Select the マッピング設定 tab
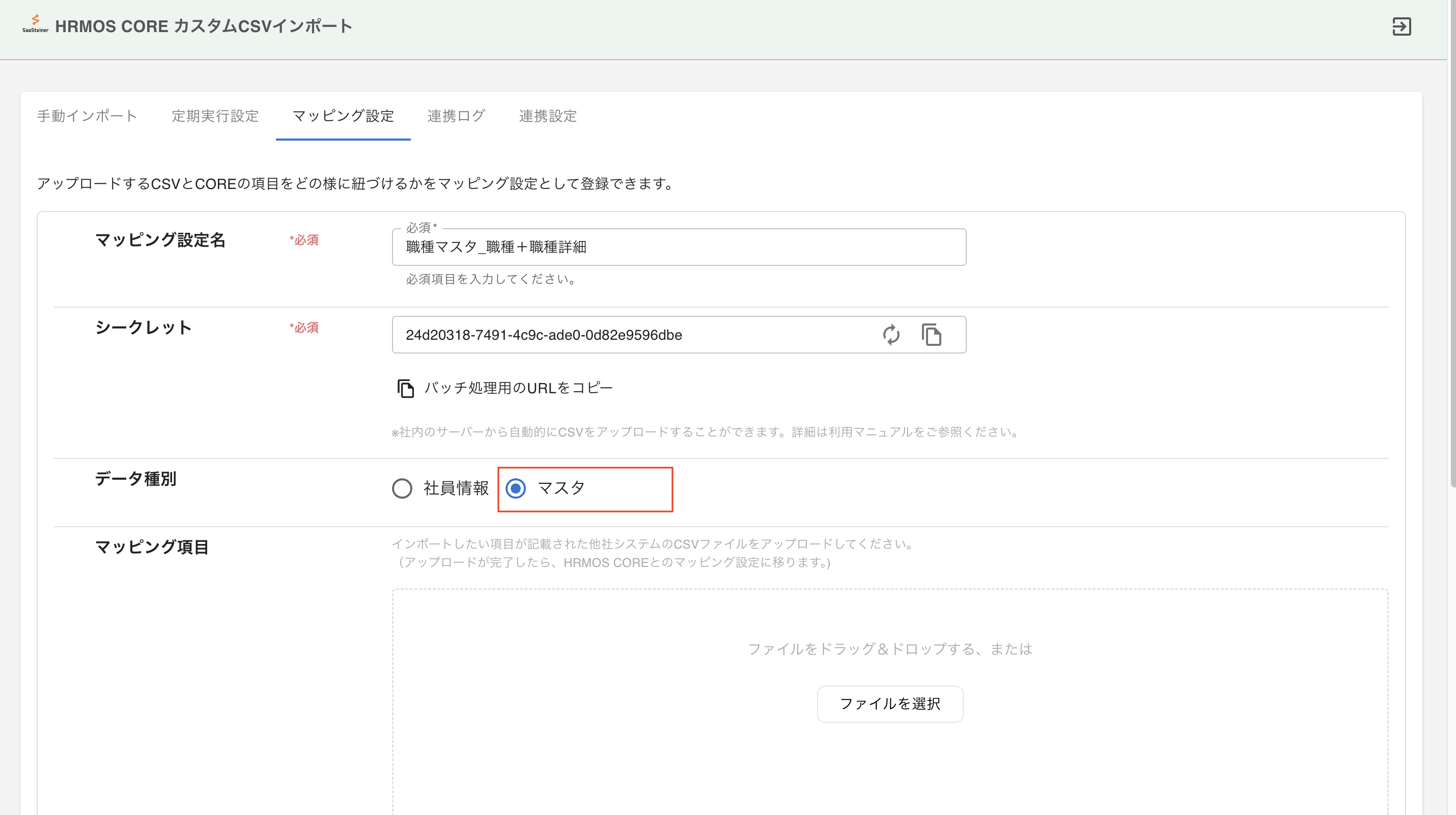 pyautogui.click(x=343, y=116)
